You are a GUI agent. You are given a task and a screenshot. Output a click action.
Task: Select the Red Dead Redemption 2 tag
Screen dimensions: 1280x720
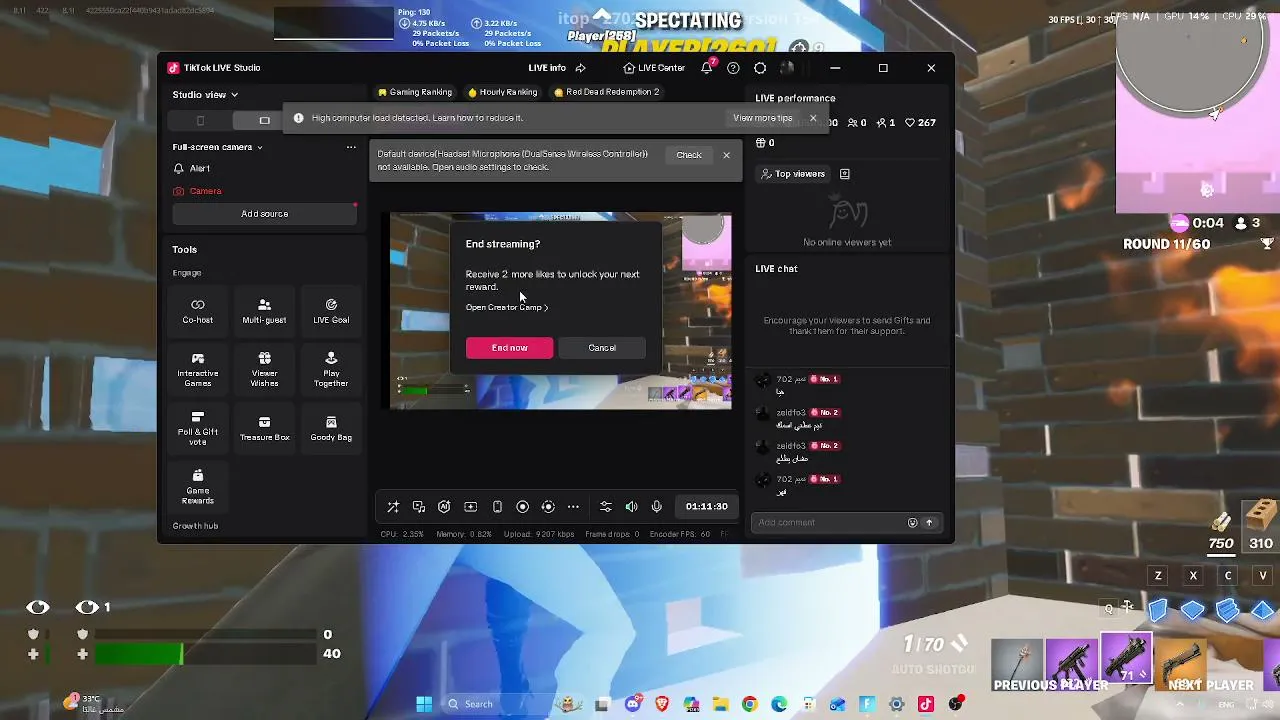point(606,92)
